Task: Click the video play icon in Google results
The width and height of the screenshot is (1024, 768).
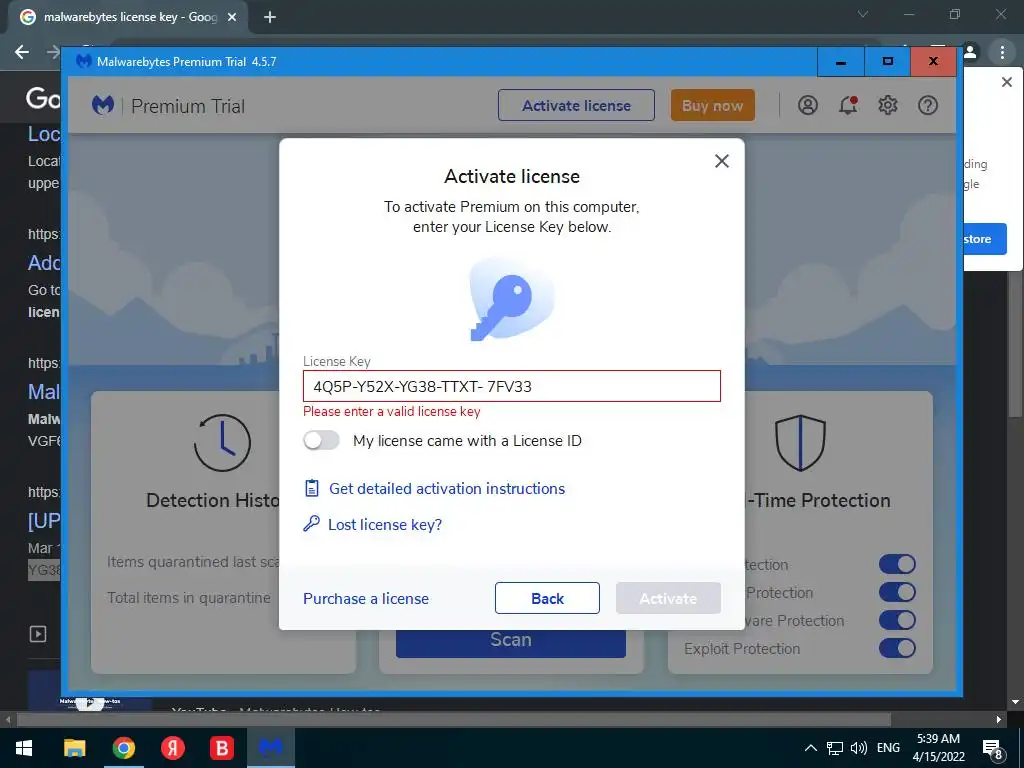Action: tap(38, 633)
